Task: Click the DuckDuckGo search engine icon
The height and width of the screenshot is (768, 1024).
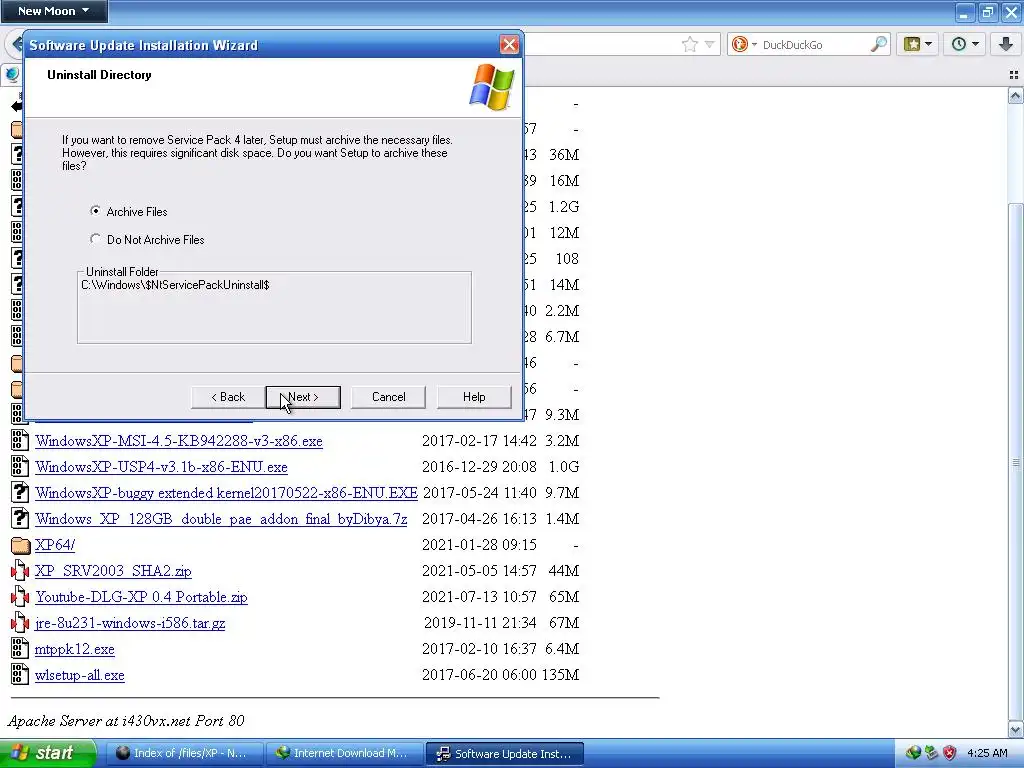Action: [x=740, y=44]
